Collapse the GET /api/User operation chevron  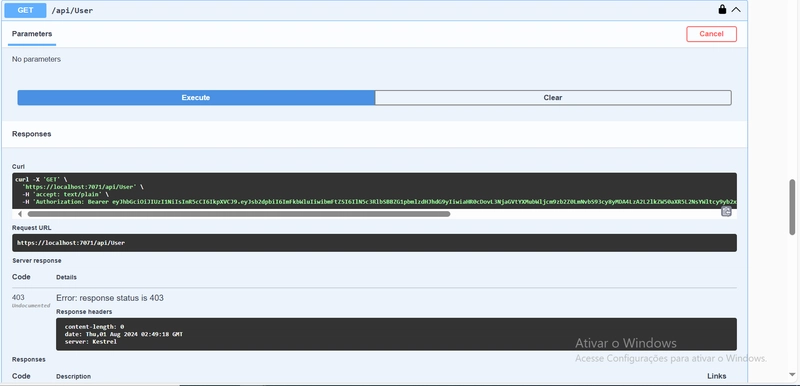click(x=736, y=9)
